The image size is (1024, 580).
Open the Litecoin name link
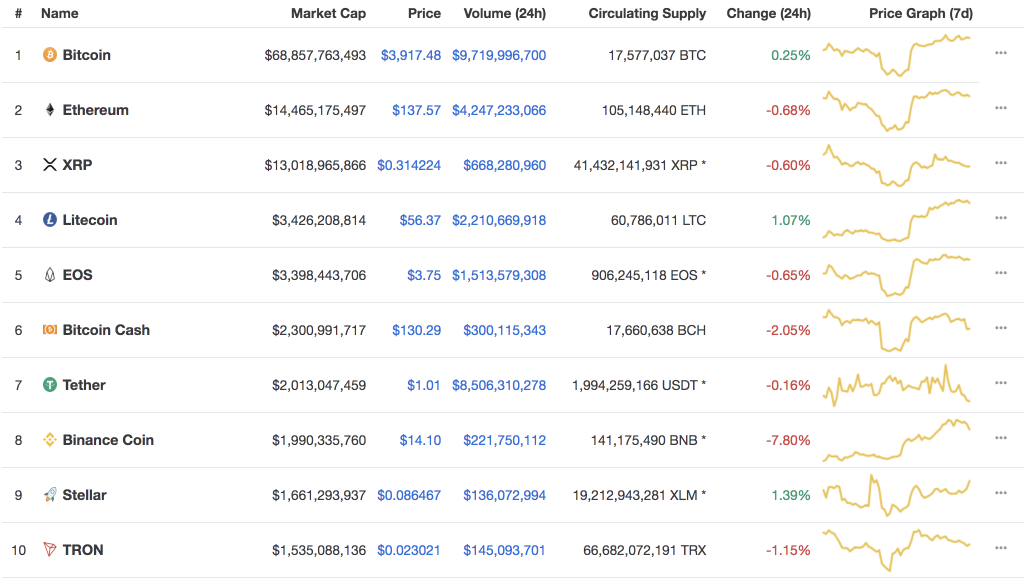(90, 219)
